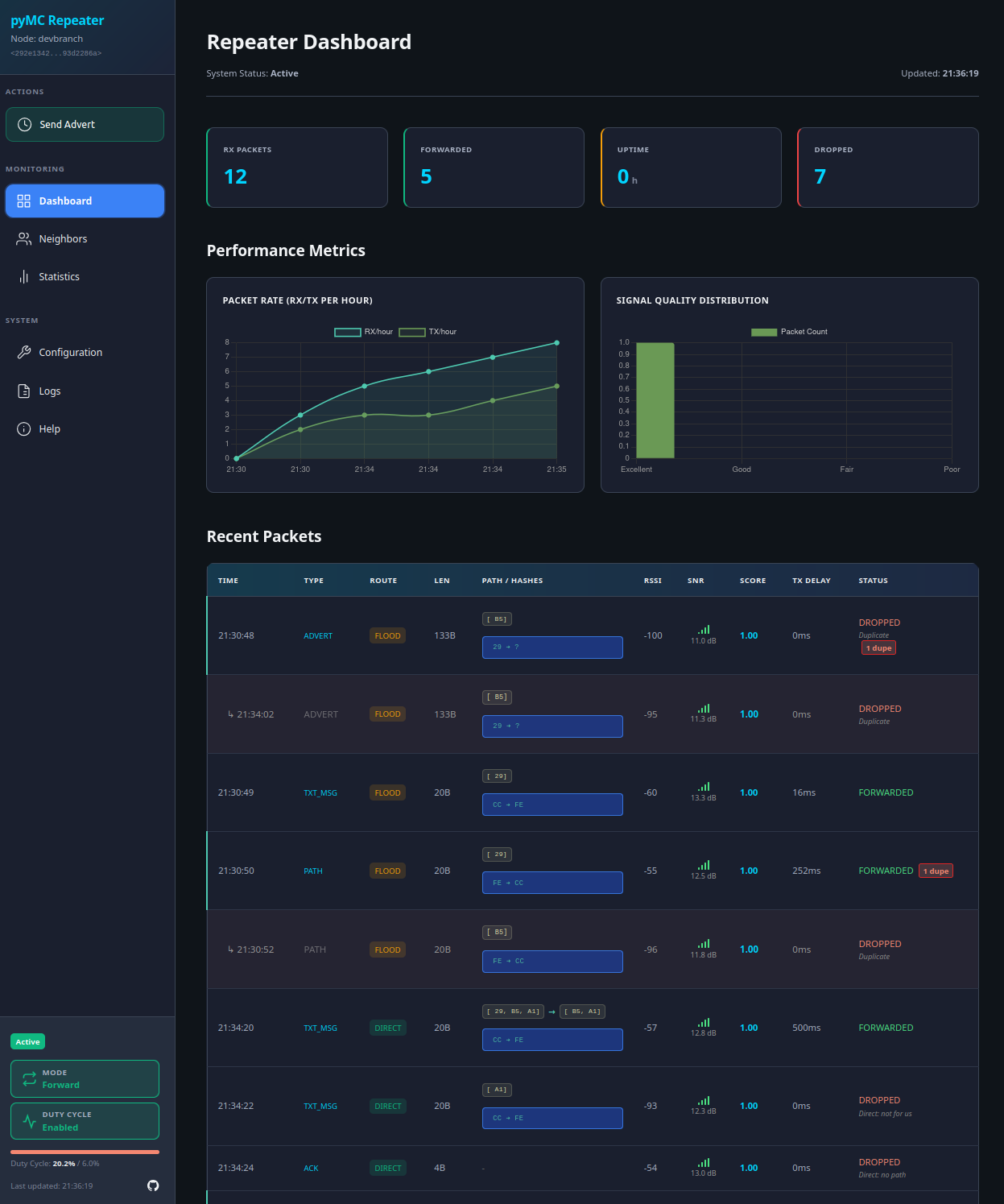Image resolution: width=1004 pixels, height=1204 pixels.
Task: Click the 1 dupe badge on the PATH row
Action: pyautogui.click(x=936, y=871)
